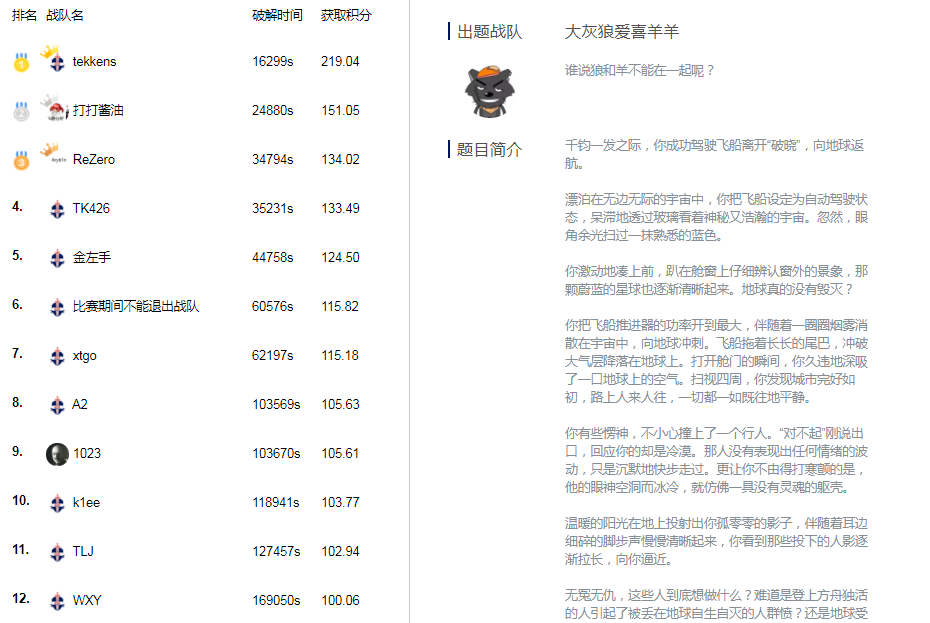Select team name ReZero
This screenshot has height=623, width=930.
point(94,160)
